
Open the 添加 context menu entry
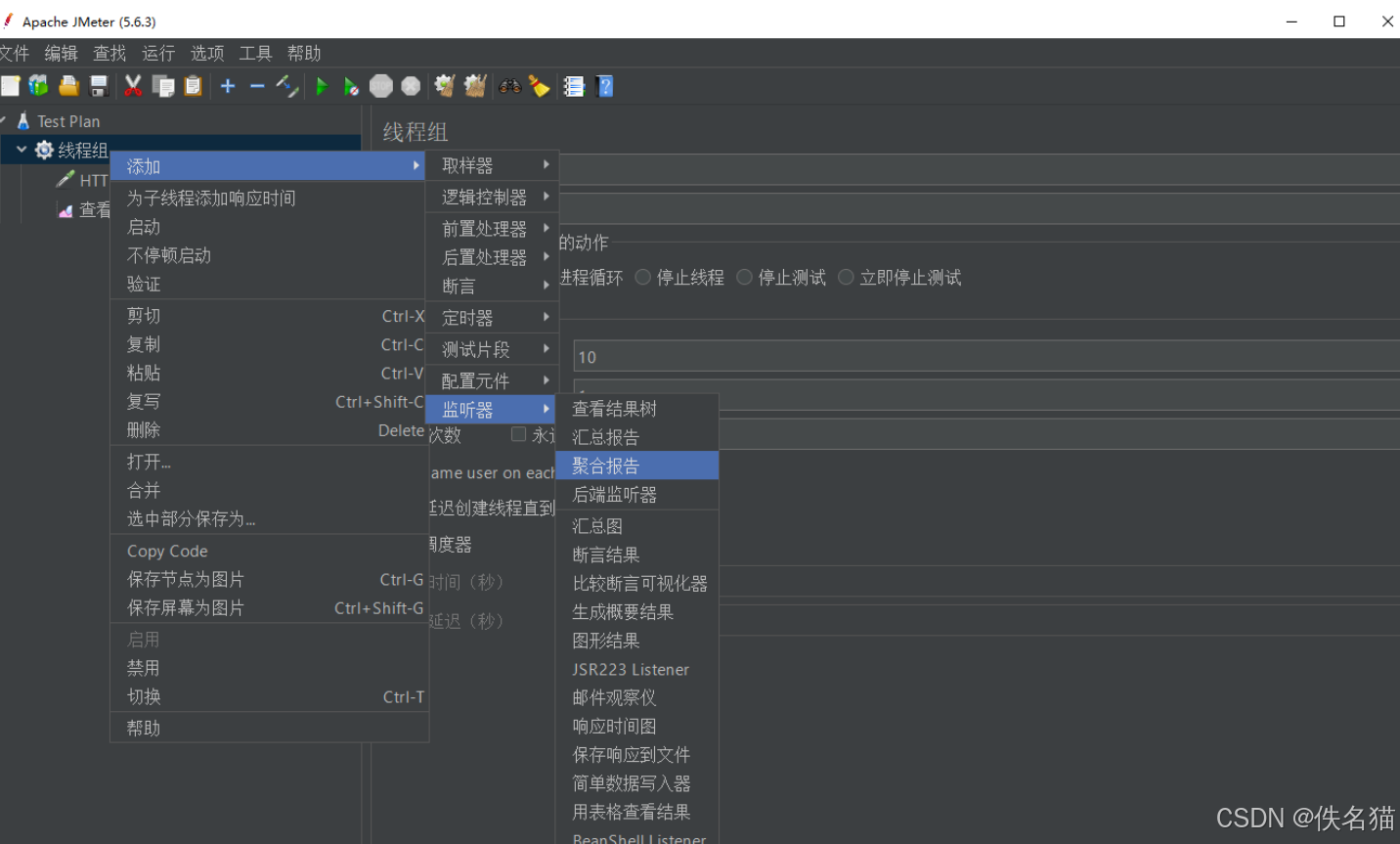pos(269,166)
